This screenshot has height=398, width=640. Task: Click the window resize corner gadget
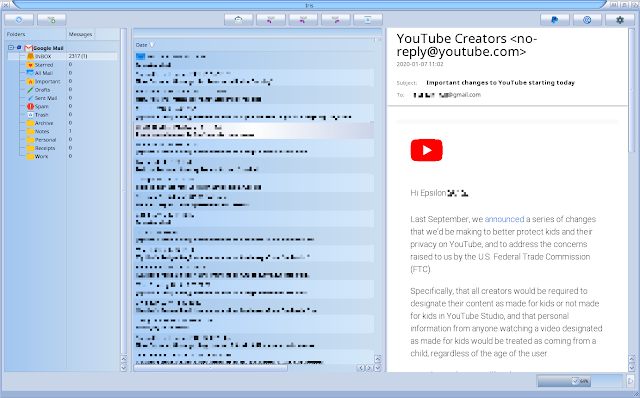tap(636, 394)
